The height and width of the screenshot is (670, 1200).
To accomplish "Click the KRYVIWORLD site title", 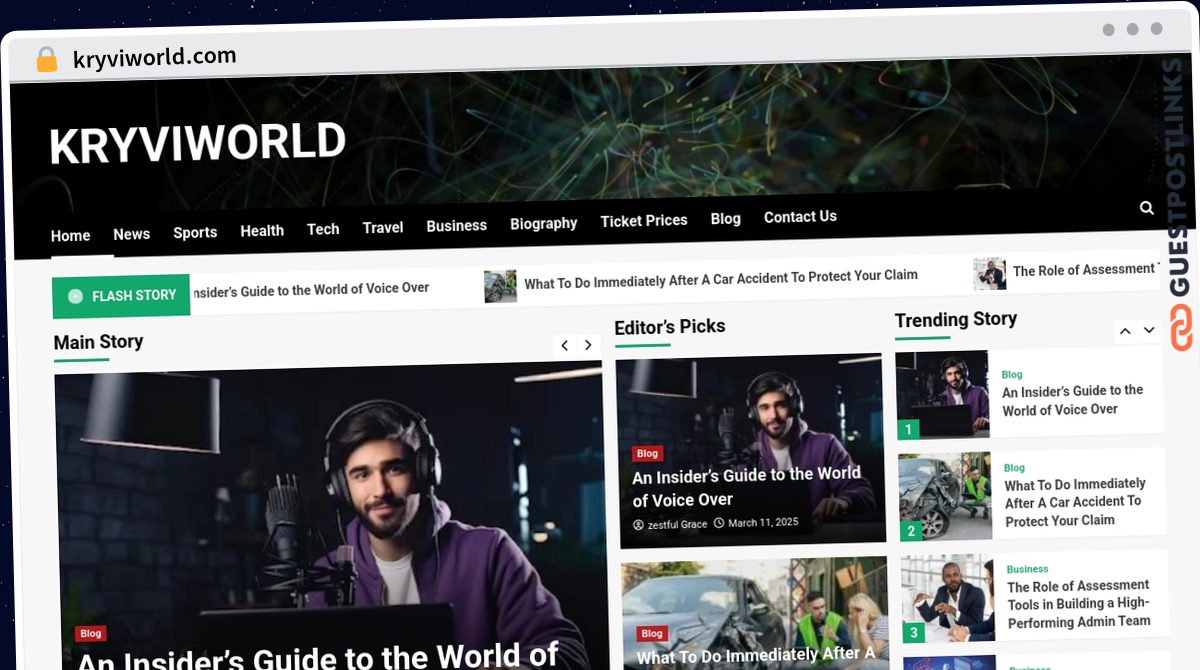I will [198, 143].
